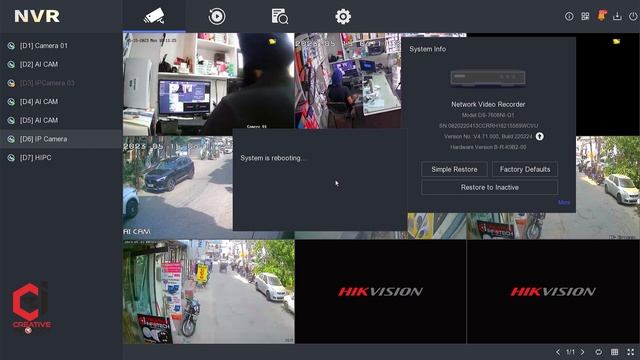Select the middle Hikvision placeholder window

380,291
